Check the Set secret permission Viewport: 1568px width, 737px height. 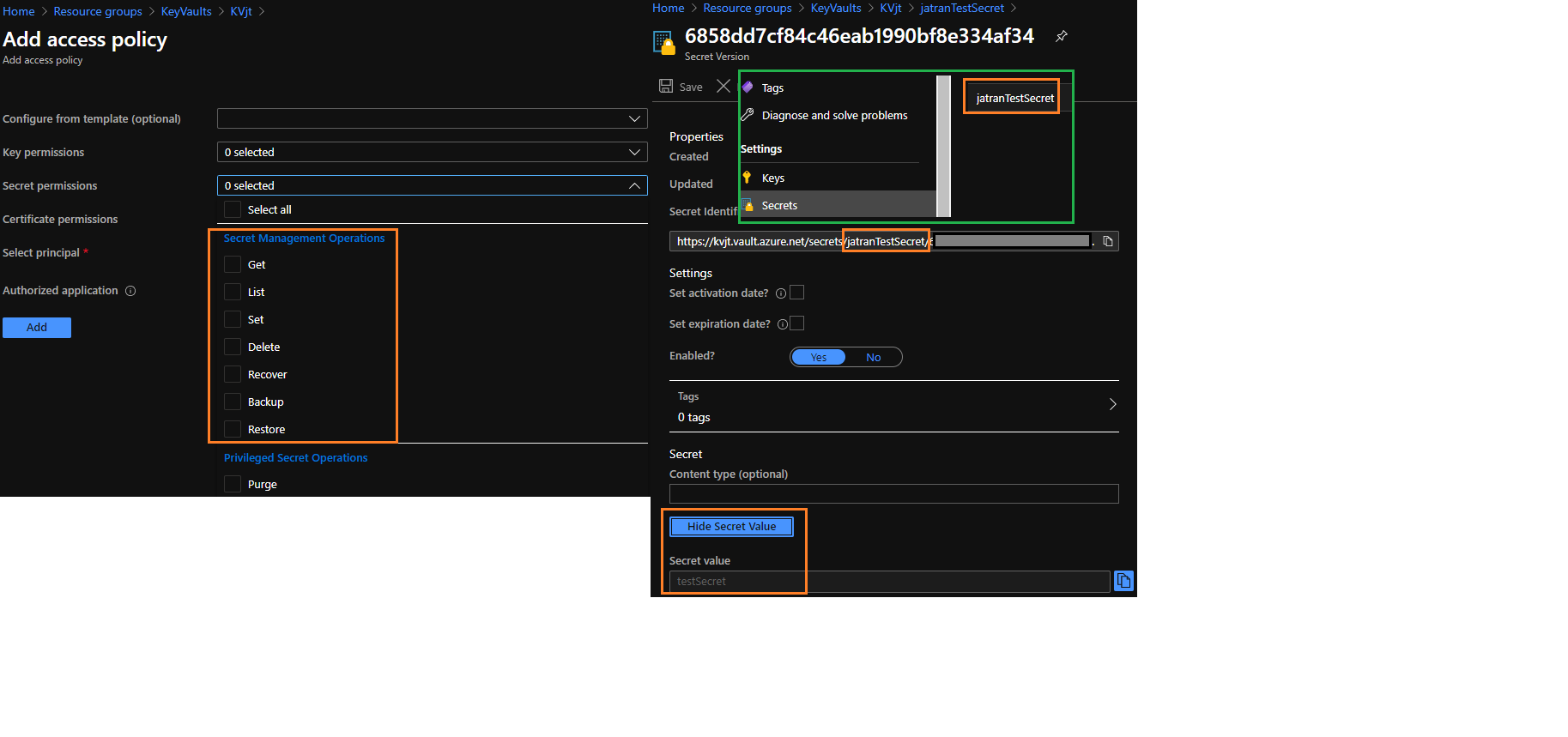[233, 319]
